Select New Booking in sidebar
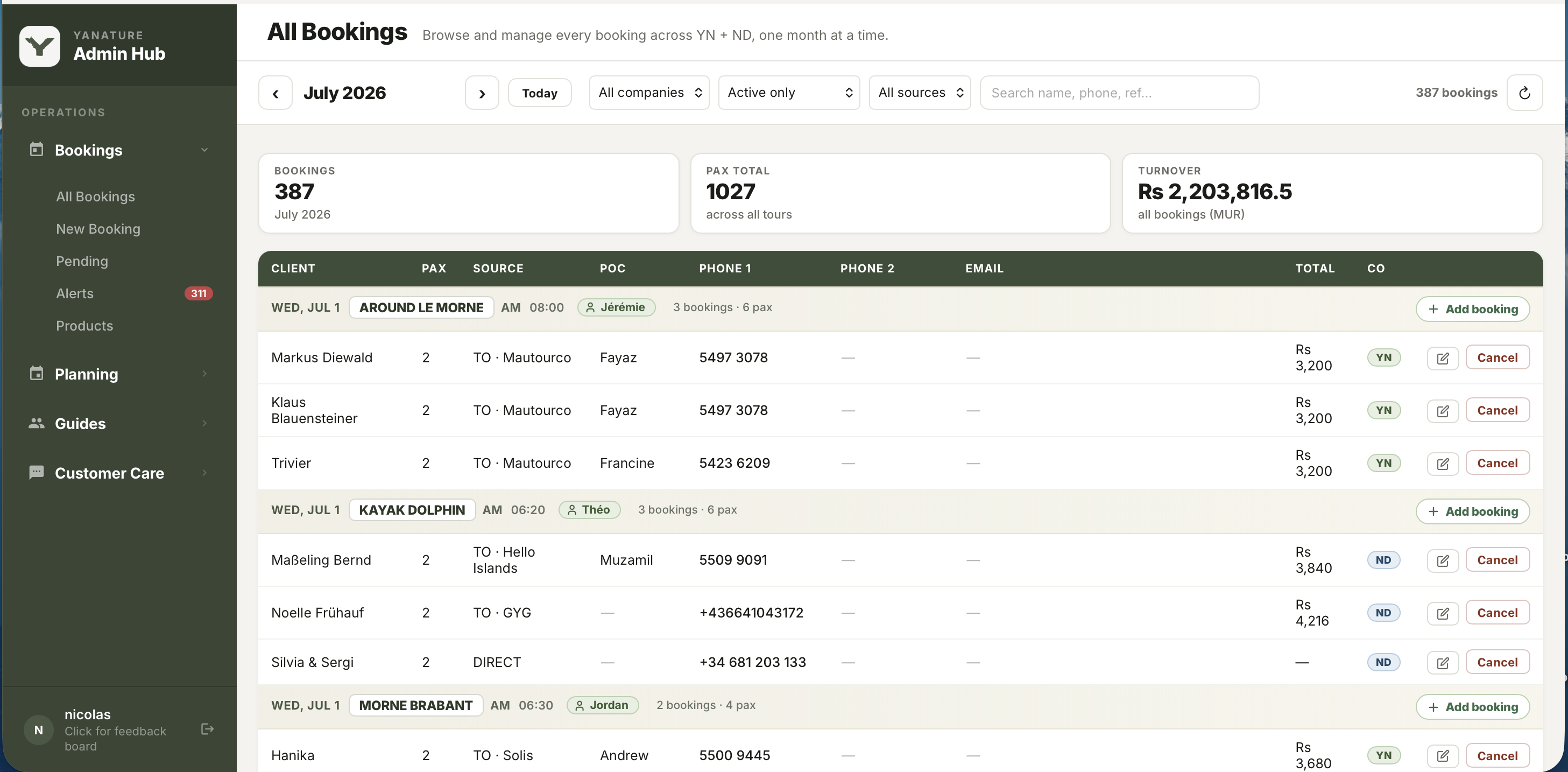The height and width of the screenshot is (772, 1568). [x=98, y=229]
